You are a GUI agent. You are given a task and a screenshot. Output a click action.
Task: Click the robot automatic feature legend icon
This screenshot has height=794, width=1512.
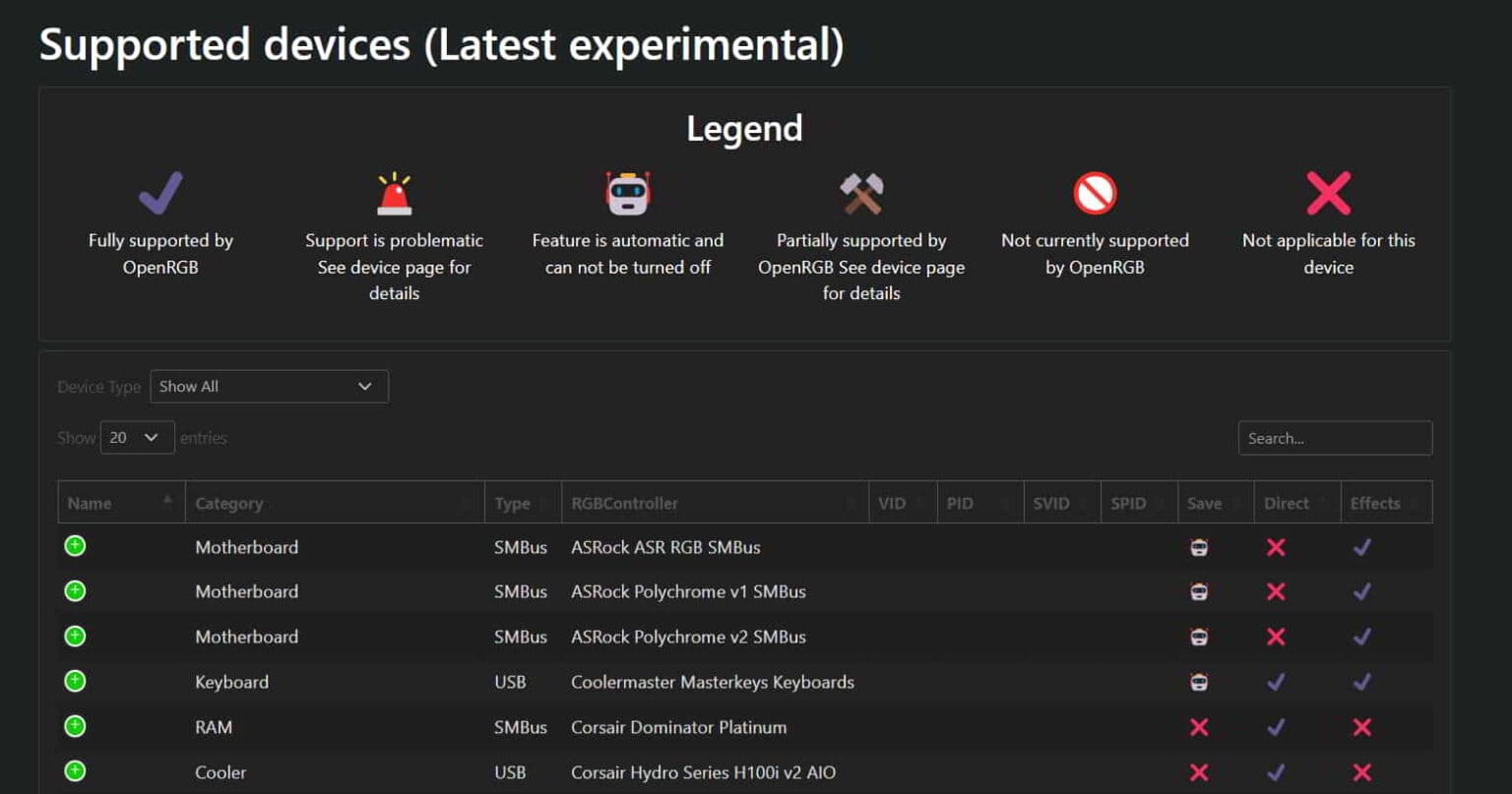coord(627,193)
